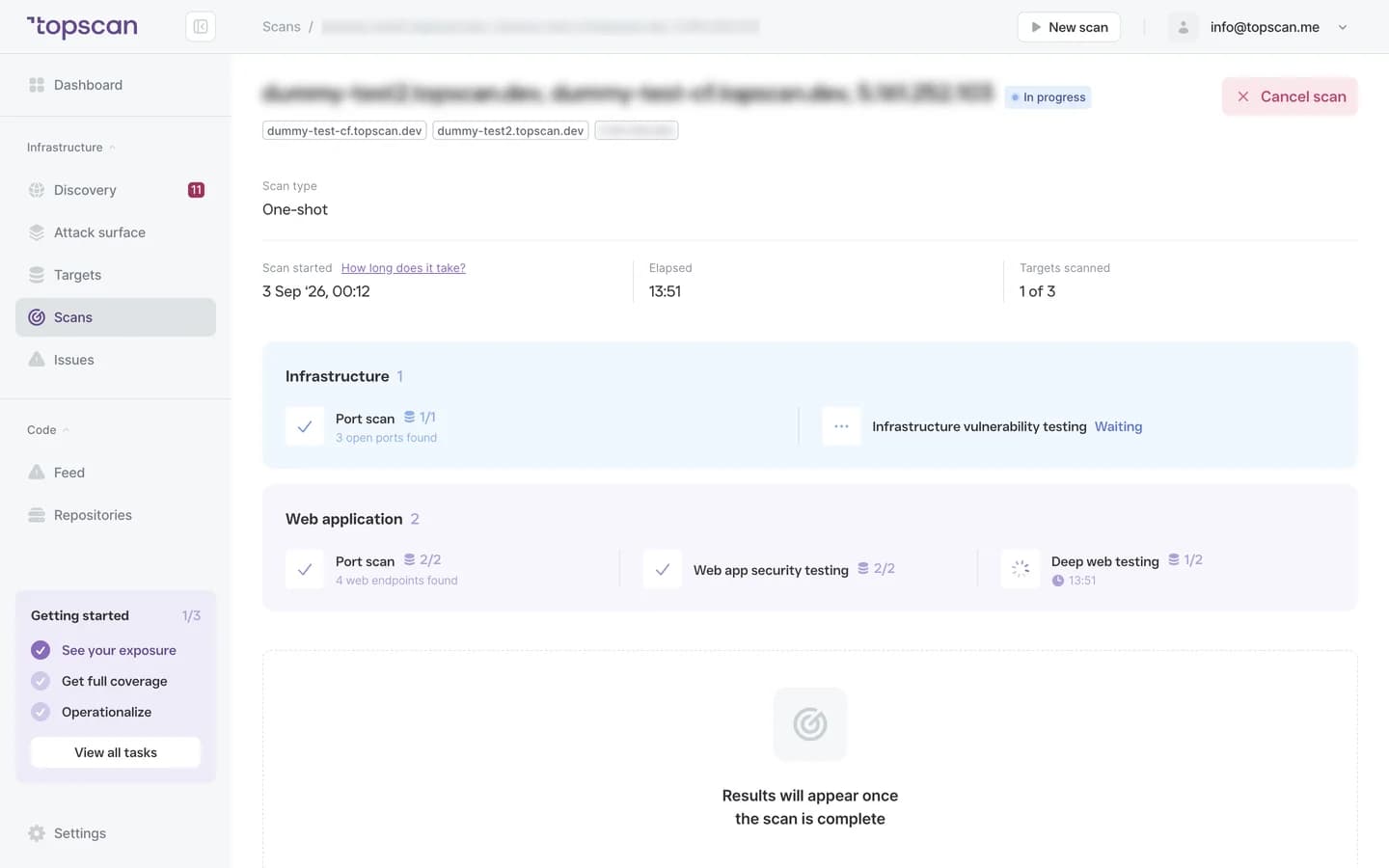Open the Feed page
1389x868 pixels.
[x=116, y=473]
